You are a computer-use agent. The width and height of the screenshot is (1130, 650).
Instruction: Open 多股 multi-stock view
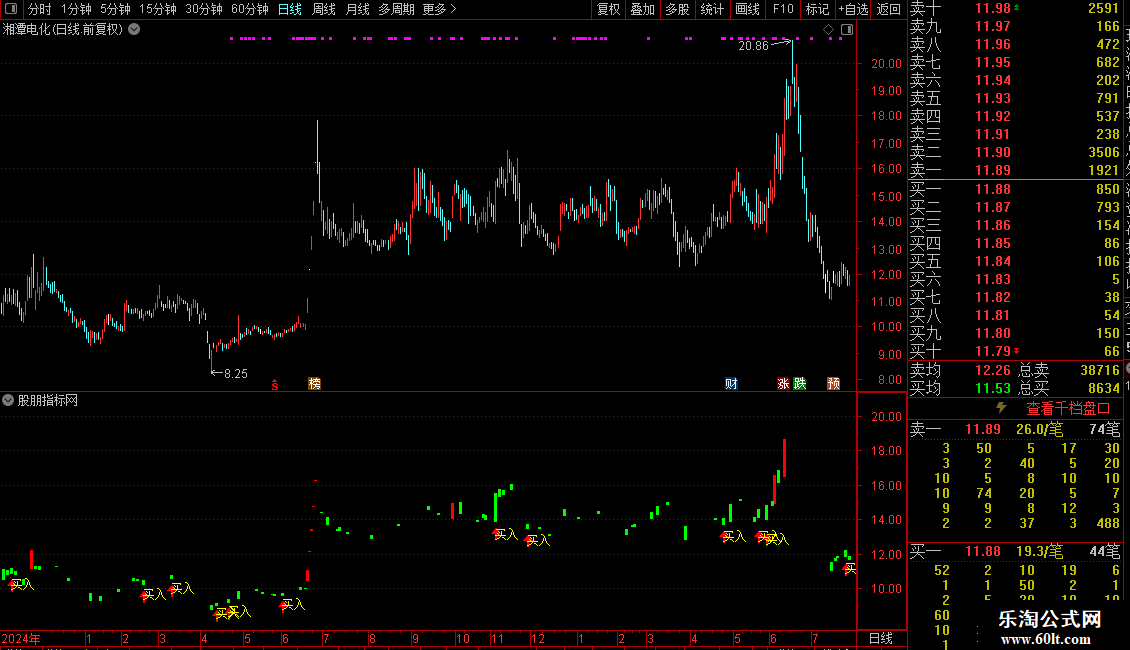[x=677, y=9]
